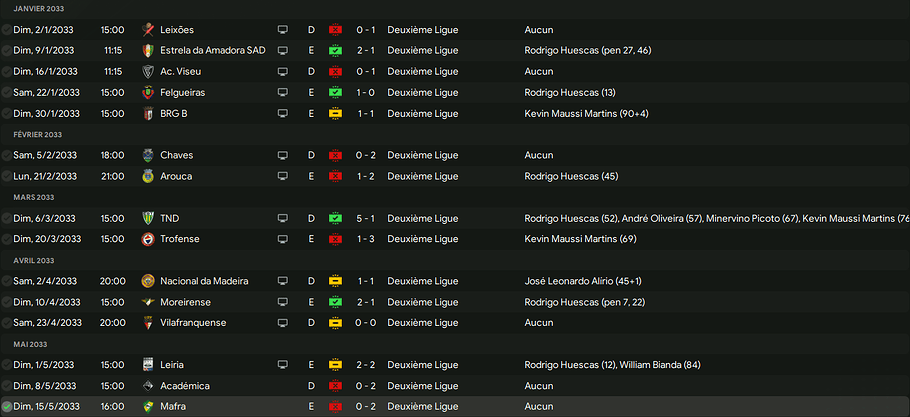The height and width of the screenshot is (417, 910).
Task: Collapse the MAI 2033 month header
Action: click(30, 344)
